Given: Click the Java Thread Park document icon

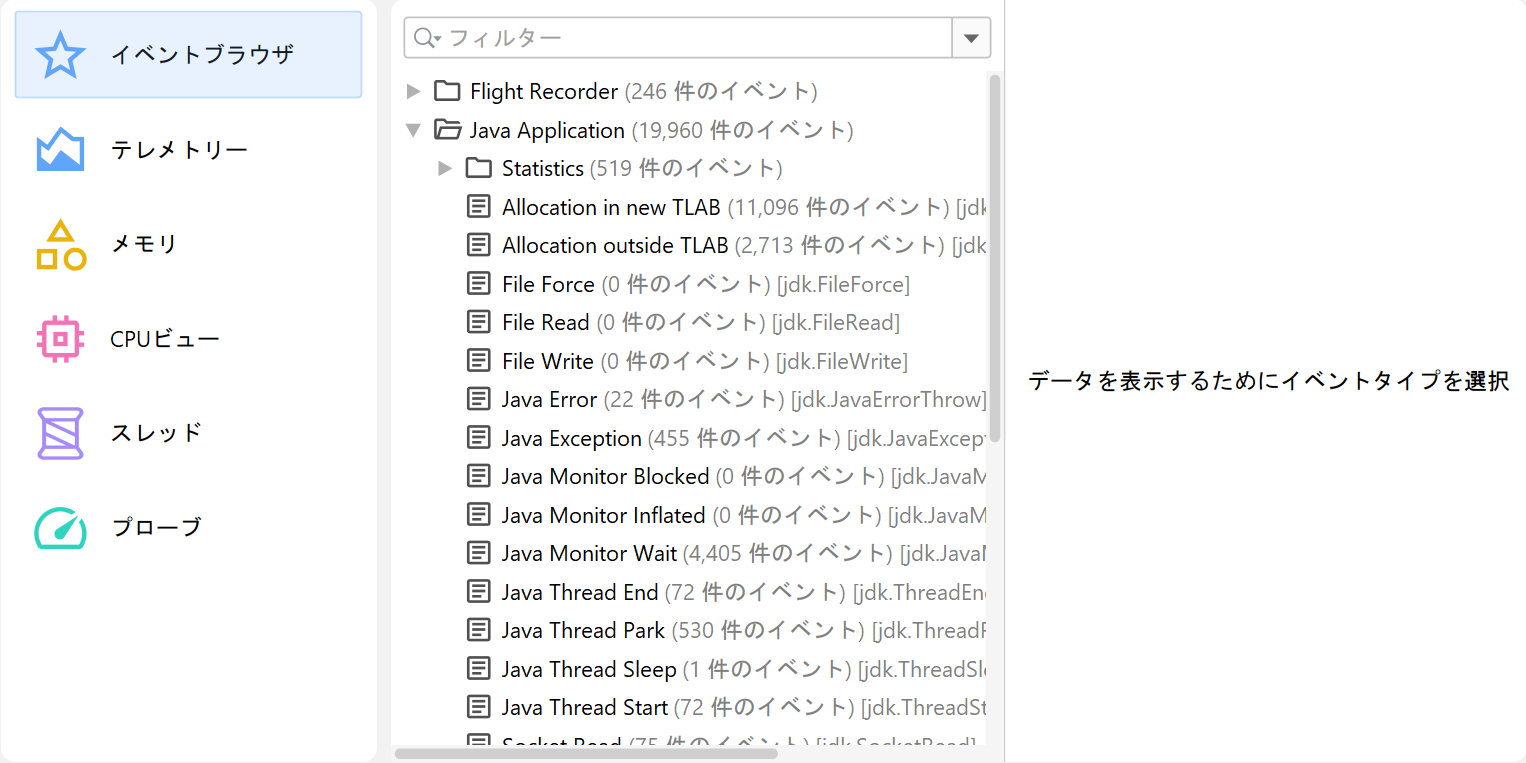Looking at the screenshot, I should coord(480,630).
